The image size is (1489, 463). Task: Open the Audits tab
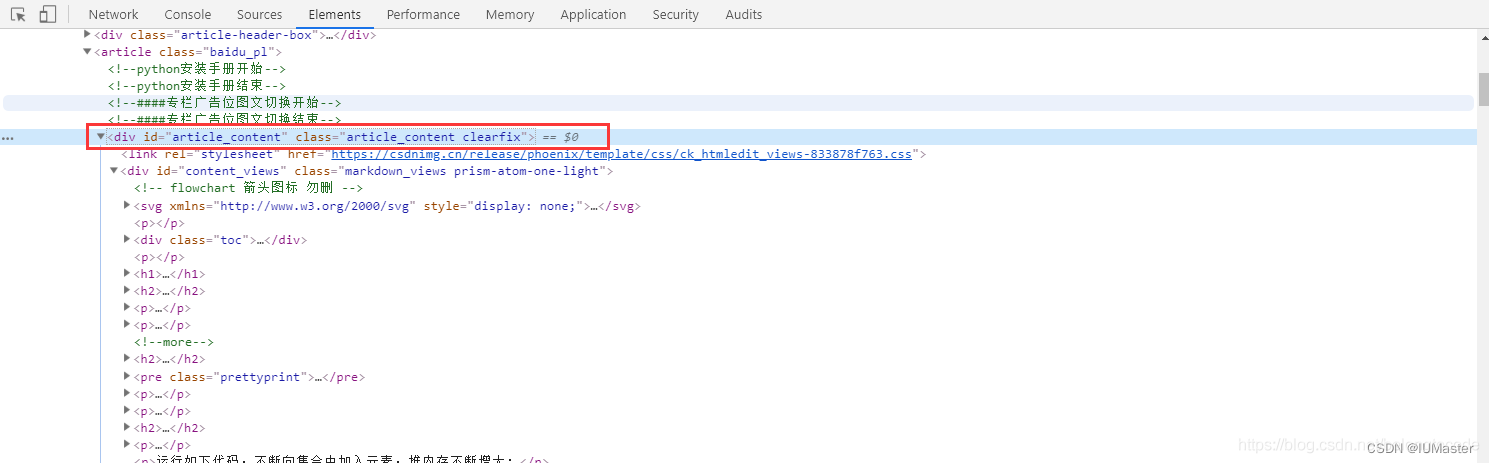[744, 14]
